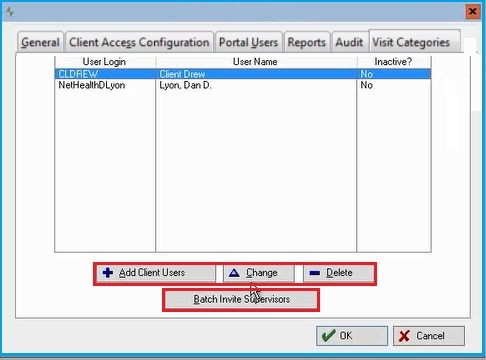Go to the Audit tab
This screenshot has height=360, width=486.
click(349, 42)
